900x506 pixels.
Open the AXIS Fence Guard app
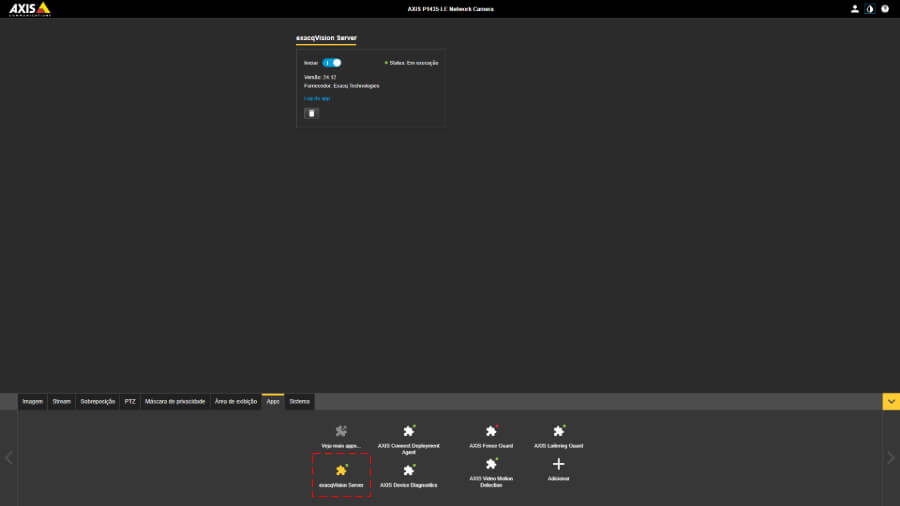pyautogui.click(x=491, y=432)
